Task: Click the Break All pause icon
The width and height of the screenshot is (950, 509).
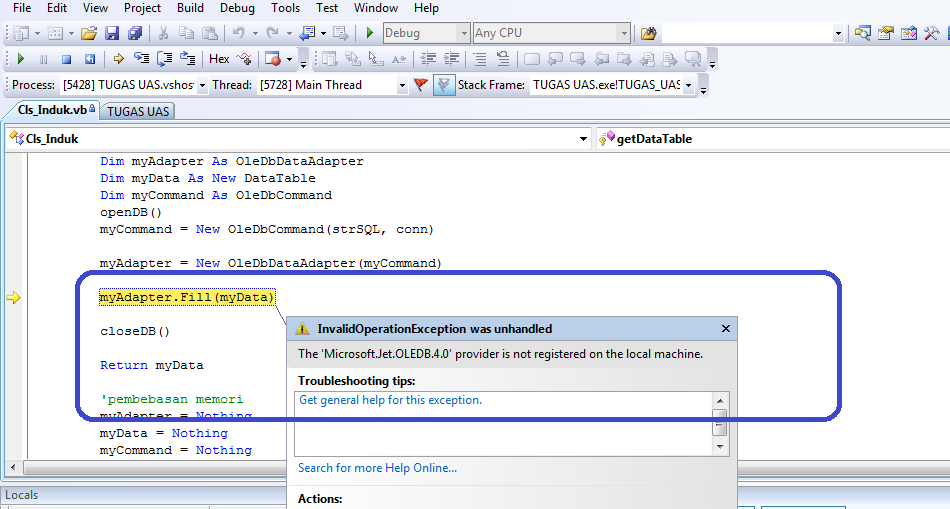Action: 43,59
